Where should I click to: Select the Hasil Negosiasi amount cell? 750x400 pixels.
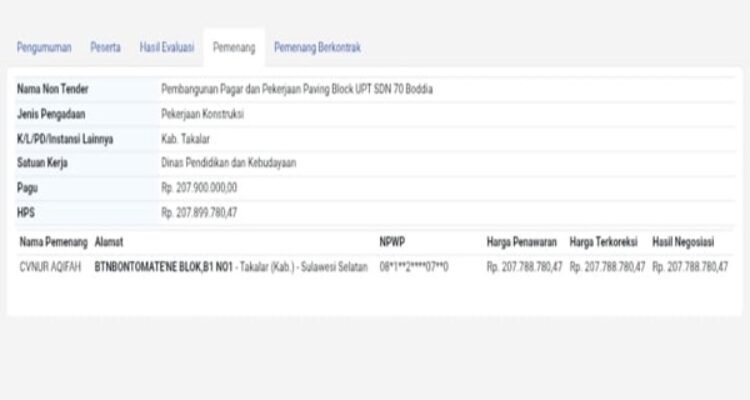pos(690,267)
